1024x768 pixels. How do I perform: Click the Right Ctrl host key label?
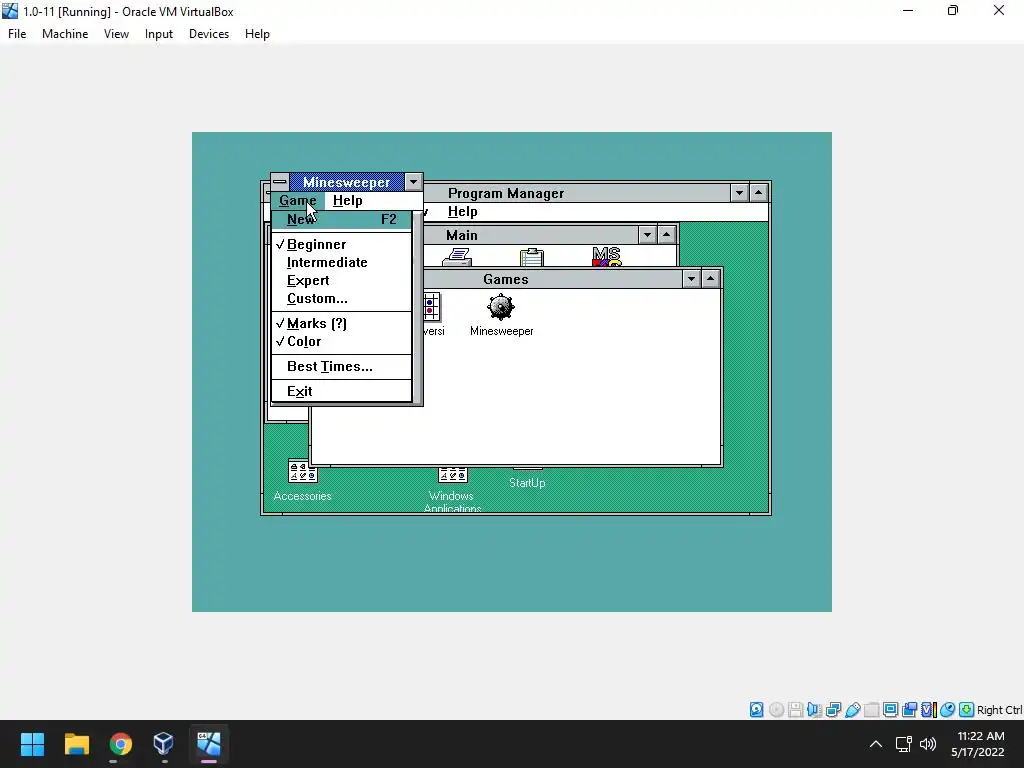(999, 710)
